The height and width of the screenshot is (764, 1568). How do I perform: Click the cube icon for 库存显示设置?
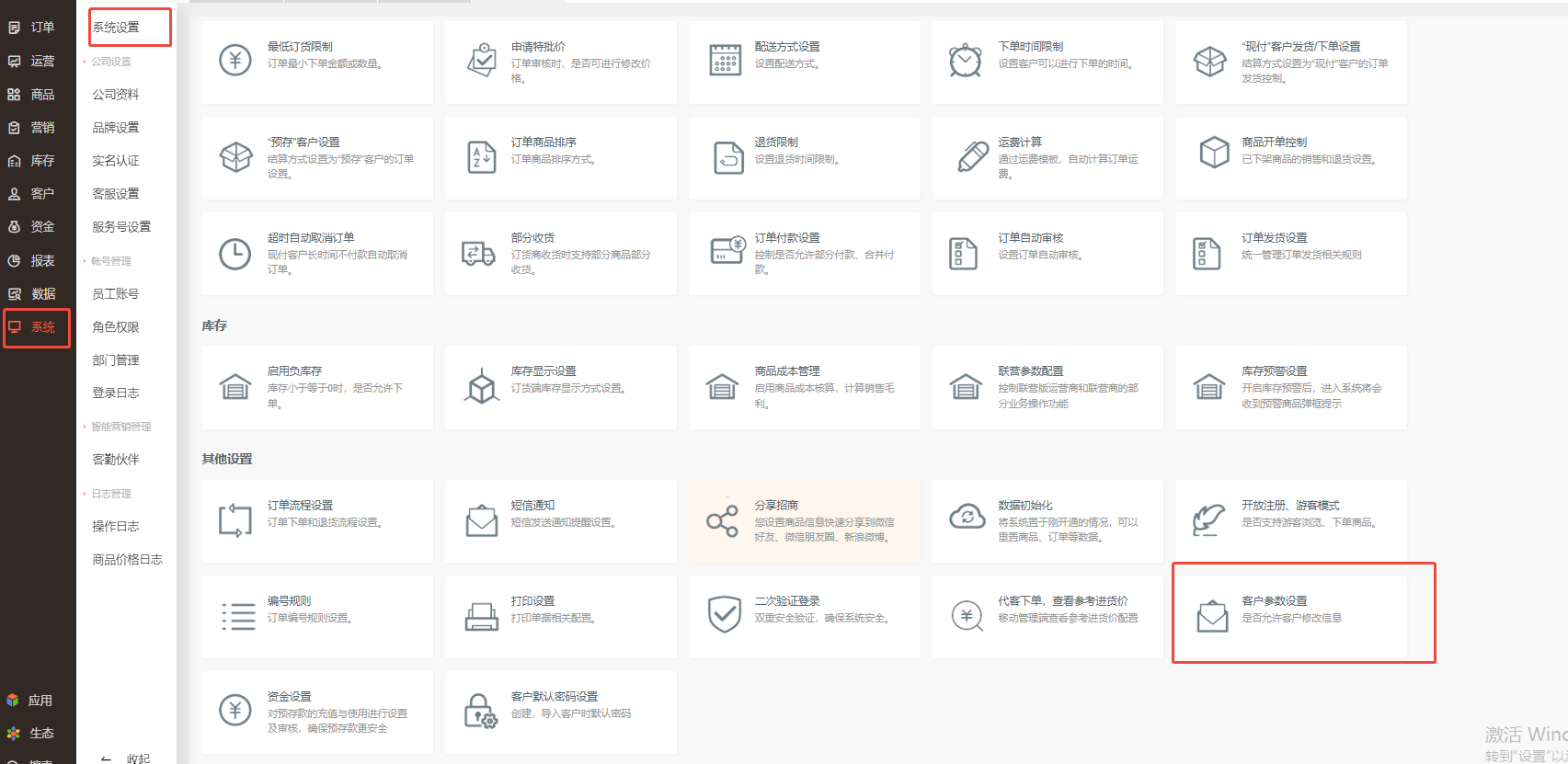tap(482, 386)
